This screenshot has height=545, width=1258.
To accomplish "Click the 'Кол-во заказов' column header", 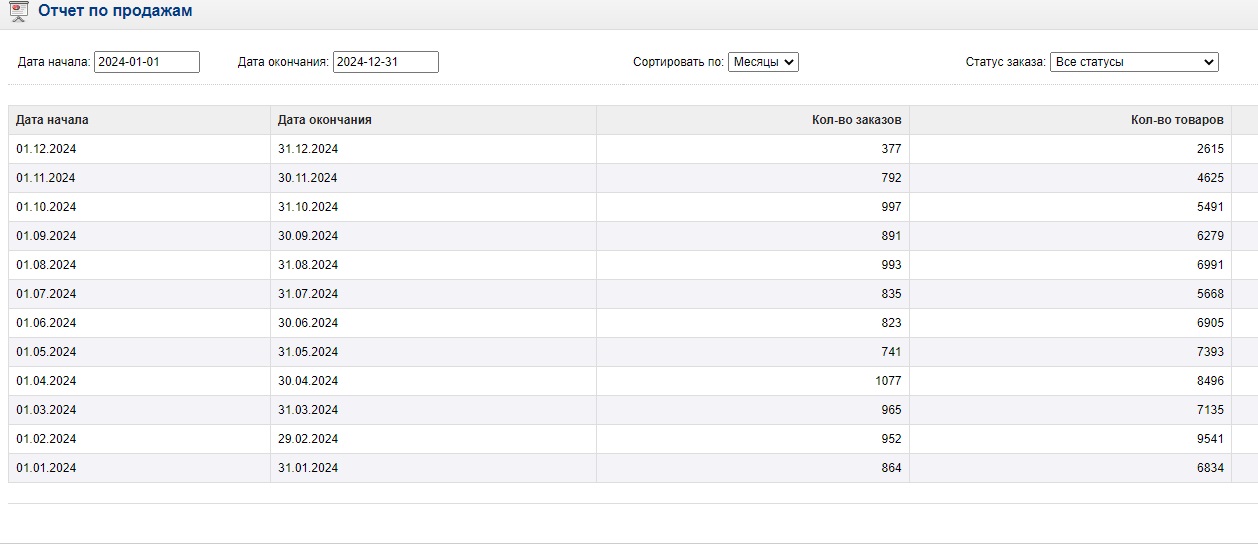I will (856, 120).
